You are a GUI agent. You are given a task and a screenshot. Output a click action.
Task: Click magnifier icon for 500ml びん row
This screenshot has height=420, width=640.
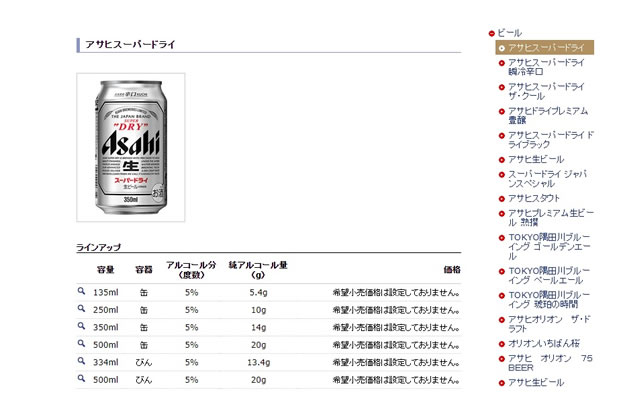[81, 379]
